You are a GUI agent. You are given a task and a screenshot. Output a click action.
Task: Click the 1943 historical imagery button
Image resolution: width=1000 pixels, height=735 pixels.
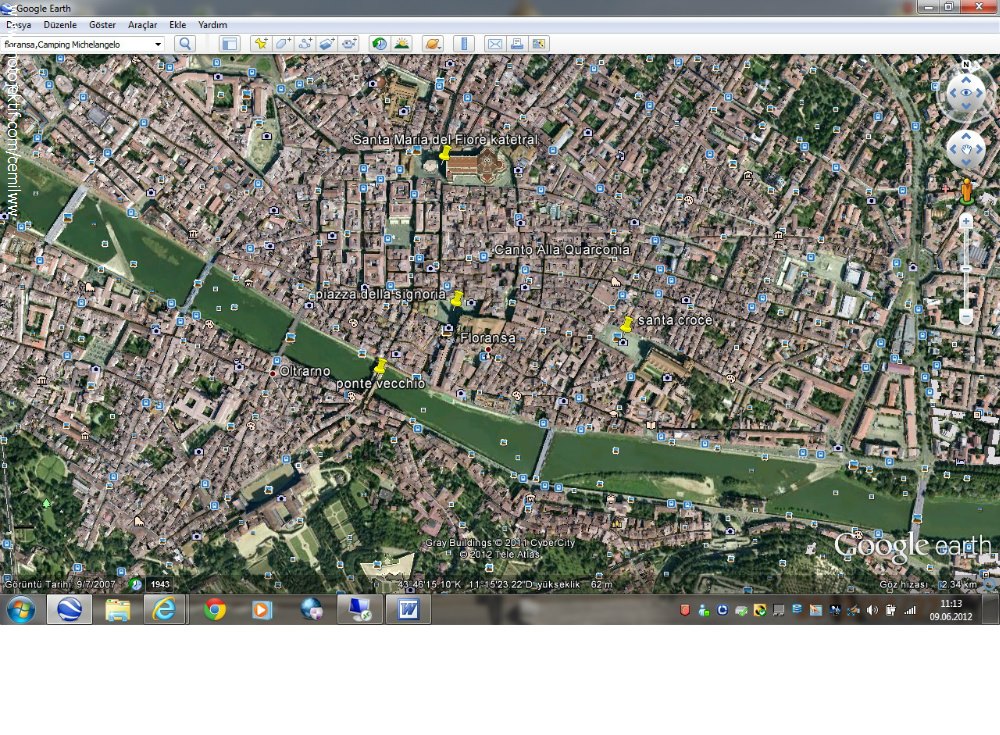tap(159, 584)
